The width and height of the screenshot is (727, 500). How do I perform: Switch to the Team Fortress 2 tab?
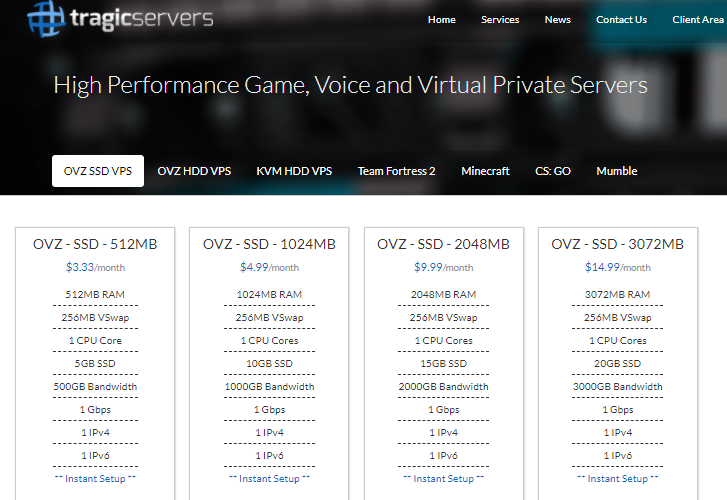pyautogui.click(x=396, y=171)
